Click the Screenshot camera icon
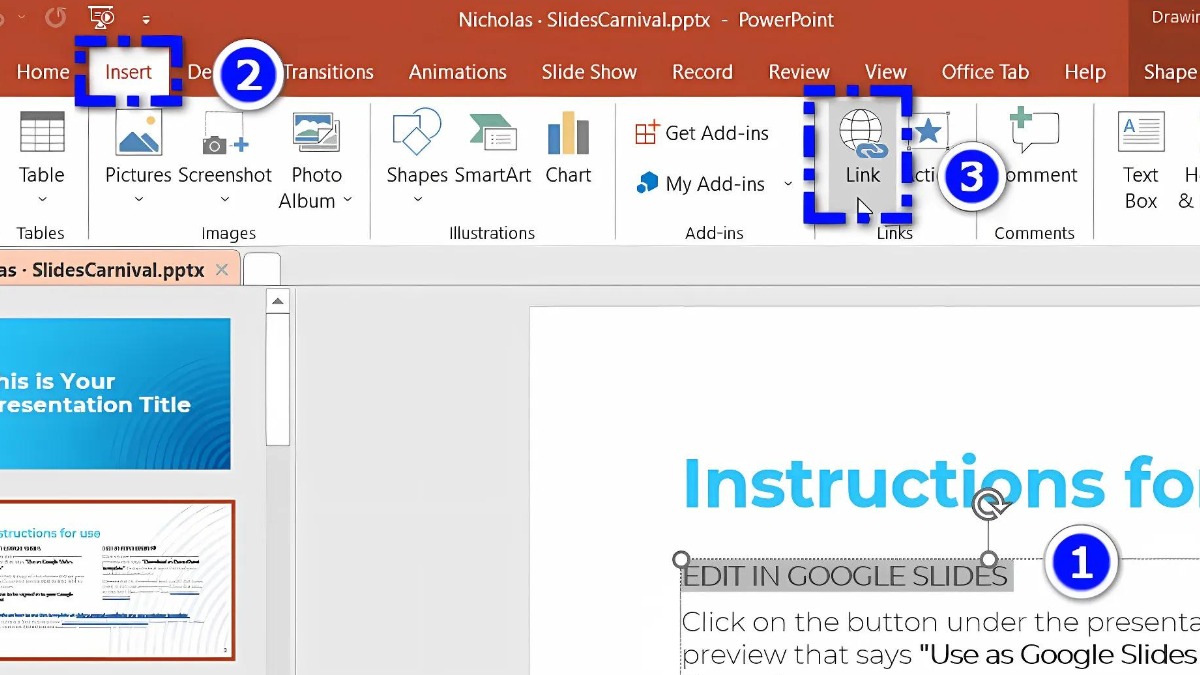The image size is (1200, 675). point(225,133)
